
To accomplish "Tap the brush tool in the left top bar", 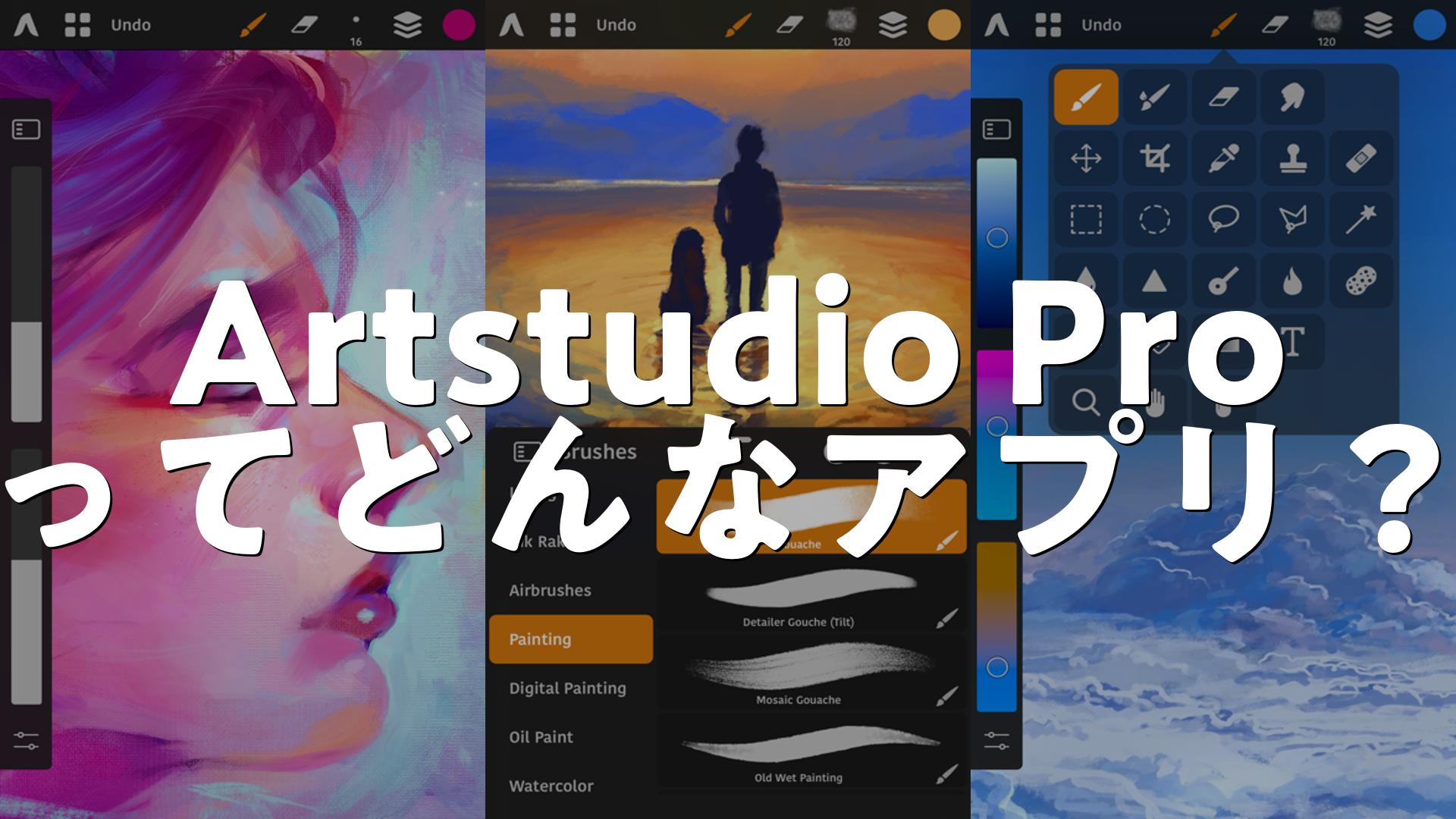I will [253, 25].
